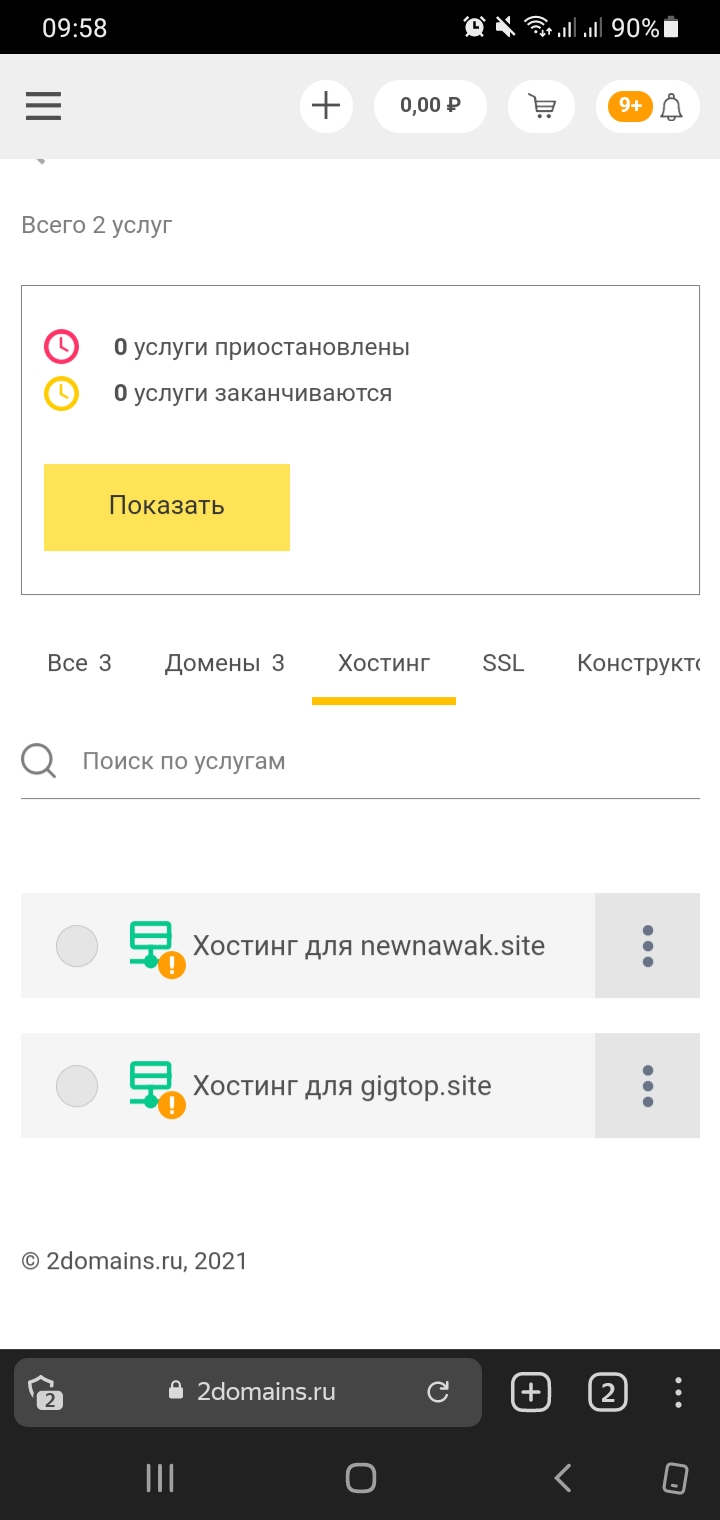Expand options menu for newnawak.site hosting

(647, 946)
